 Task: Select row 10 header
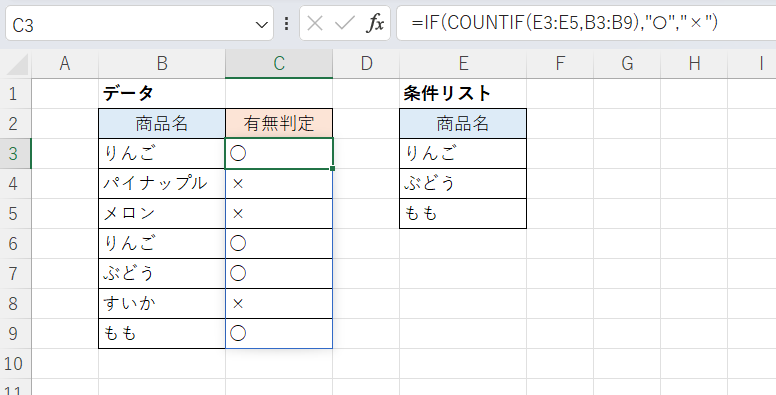pyautogui.click(x=15, y=363)
